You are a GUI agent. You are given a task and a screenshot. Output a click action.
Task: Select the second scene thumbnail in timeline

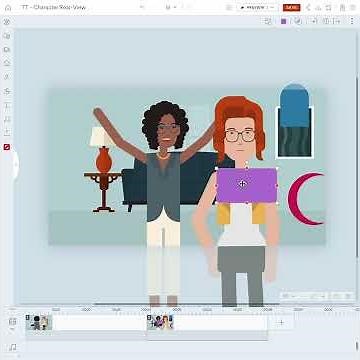160,322
